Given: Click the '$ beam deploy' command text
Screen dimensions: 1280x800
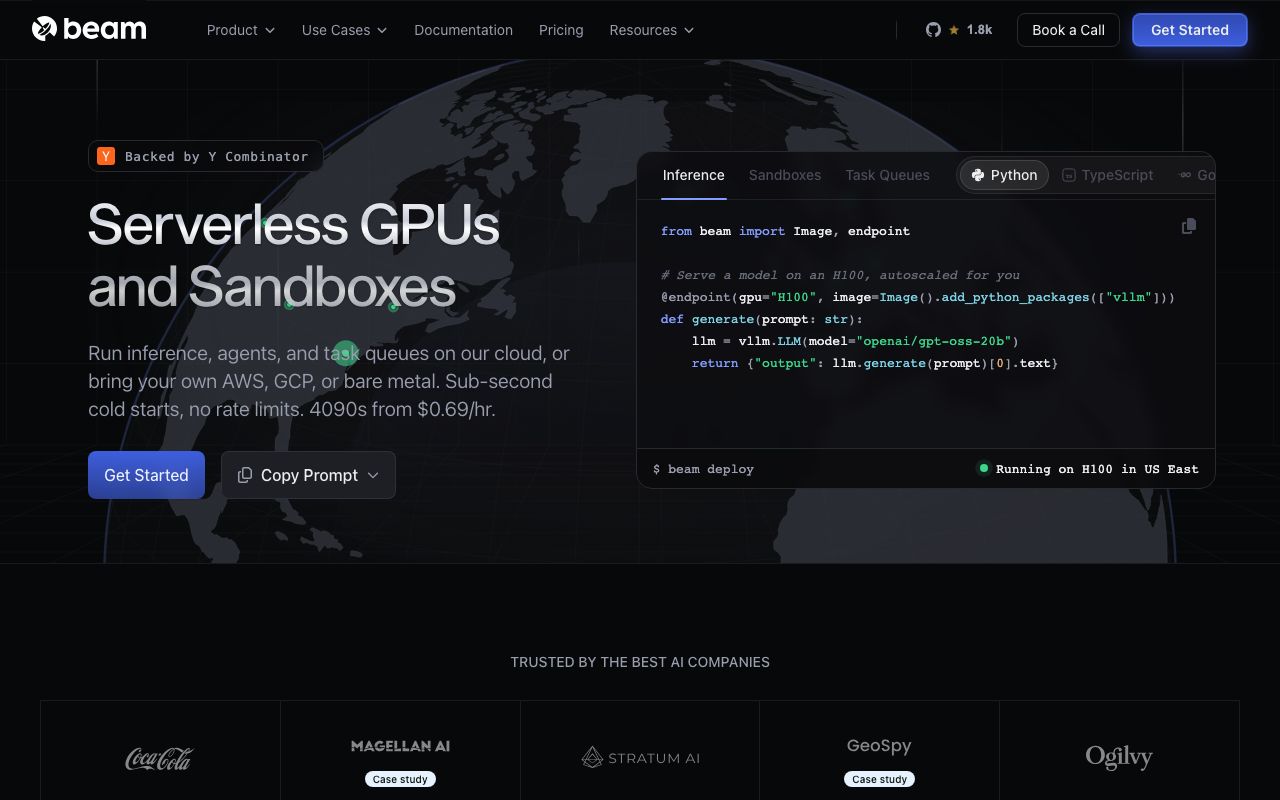Looking at the screenshot, I should click(x=703, y=469).
